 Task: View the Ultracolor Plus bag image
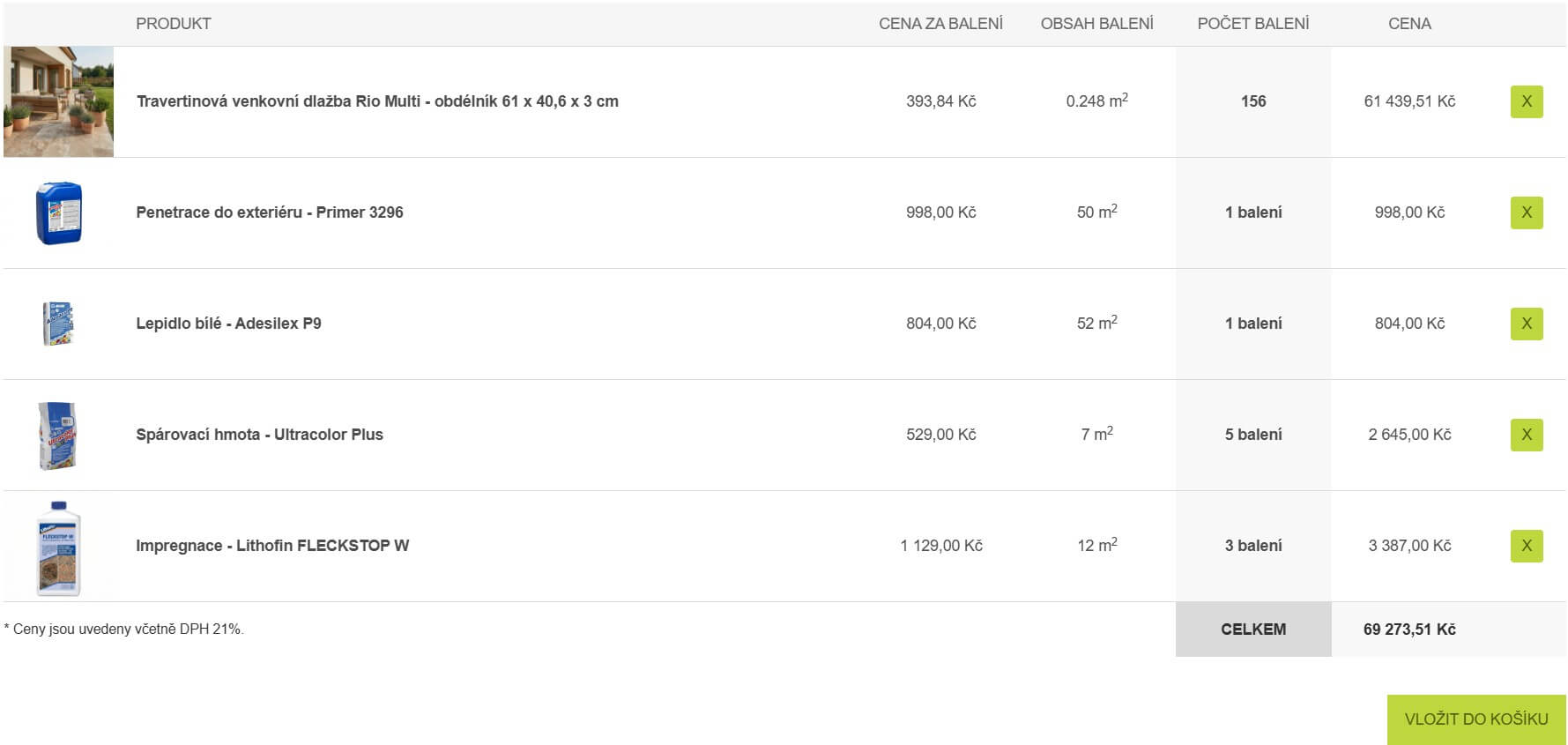pos(58,435)
